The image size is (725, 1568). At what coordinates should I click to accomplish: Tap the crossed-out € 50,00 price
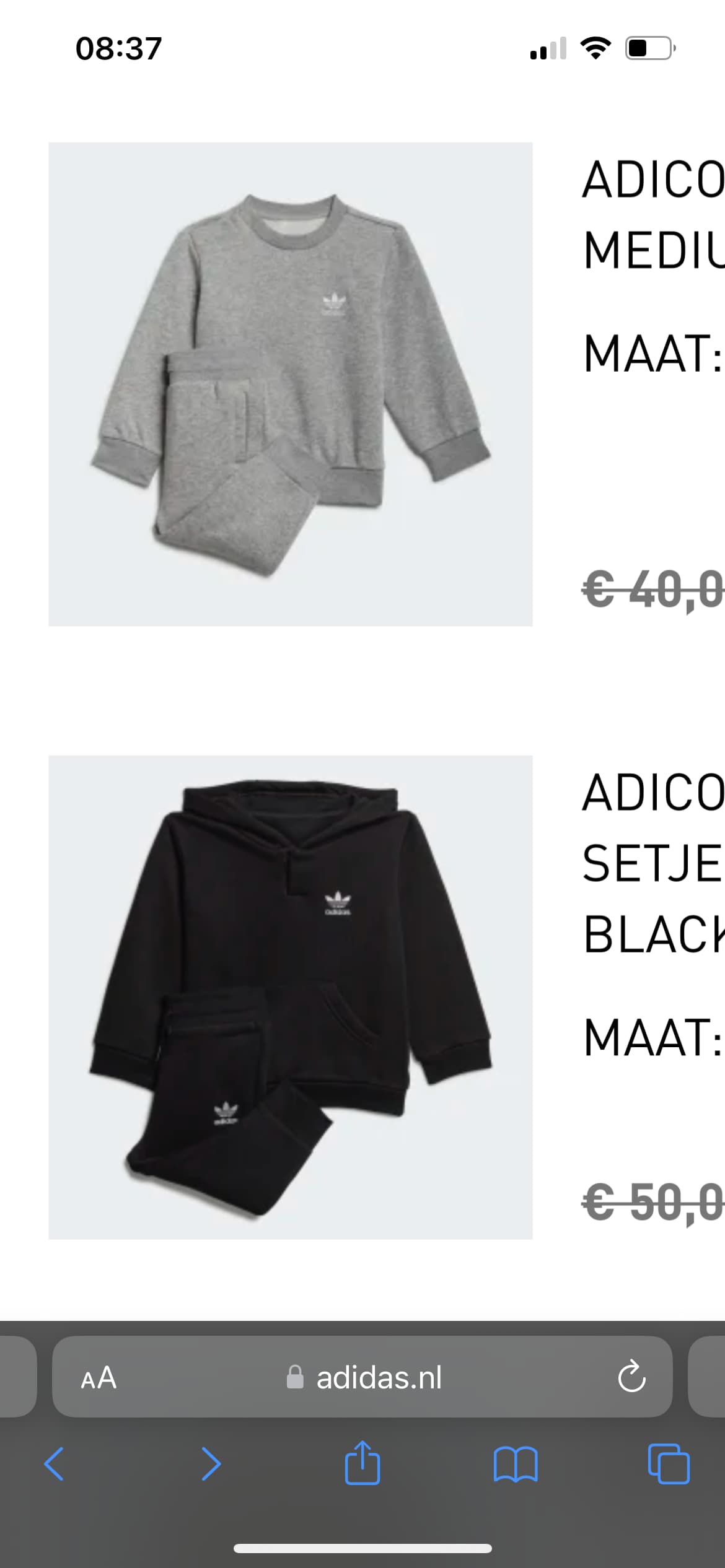coord(653,1203)
